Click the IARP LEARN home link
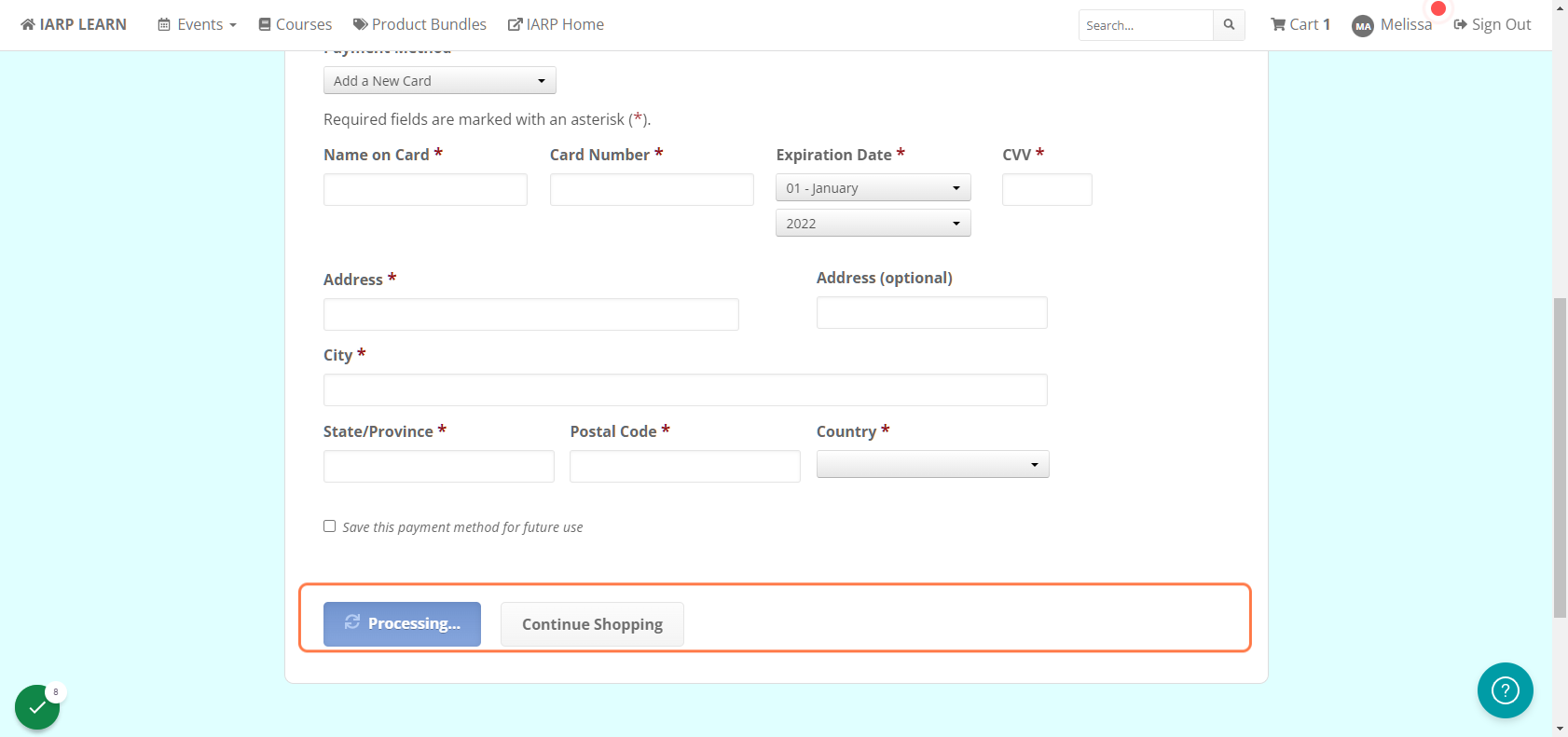Viewport: 1568px width, 737px height. coord(74,24)
